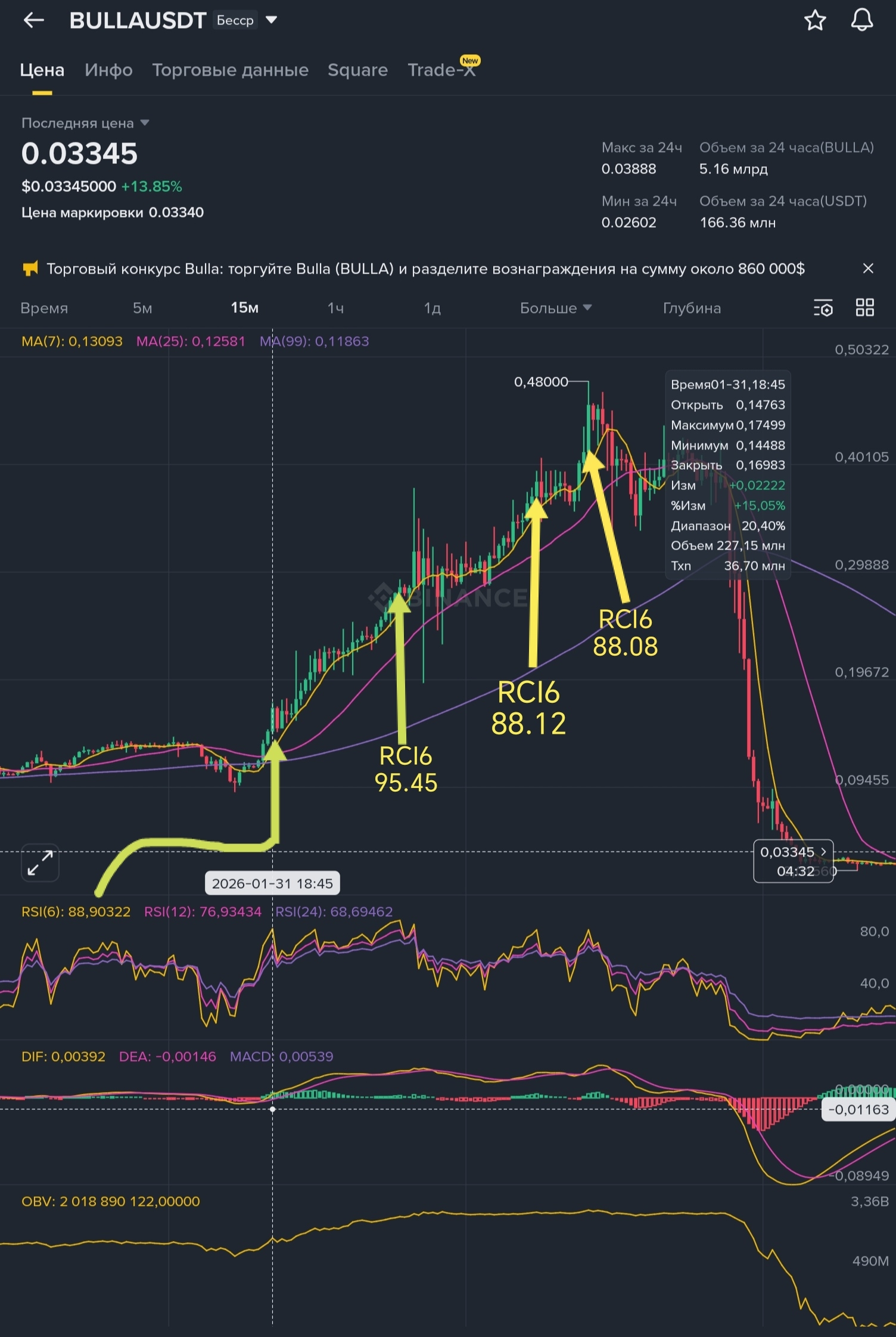Viewport: 896px width, 1337px height.
Task: Tap the Закрыть 0,16983 tooltip row
Action: (x=728, y=465)
